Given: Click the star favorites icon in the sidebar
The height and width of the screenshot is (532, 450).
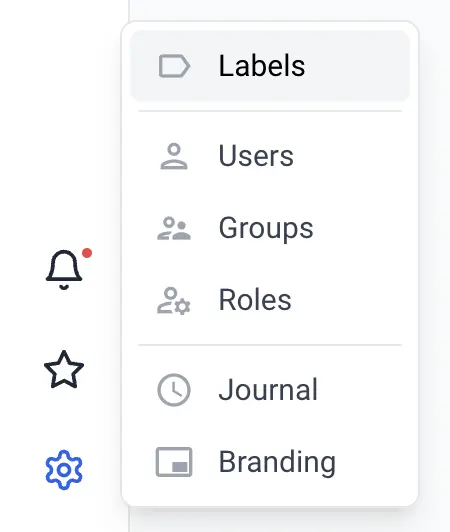Looking at the screenshot, I should coord(64,369).
